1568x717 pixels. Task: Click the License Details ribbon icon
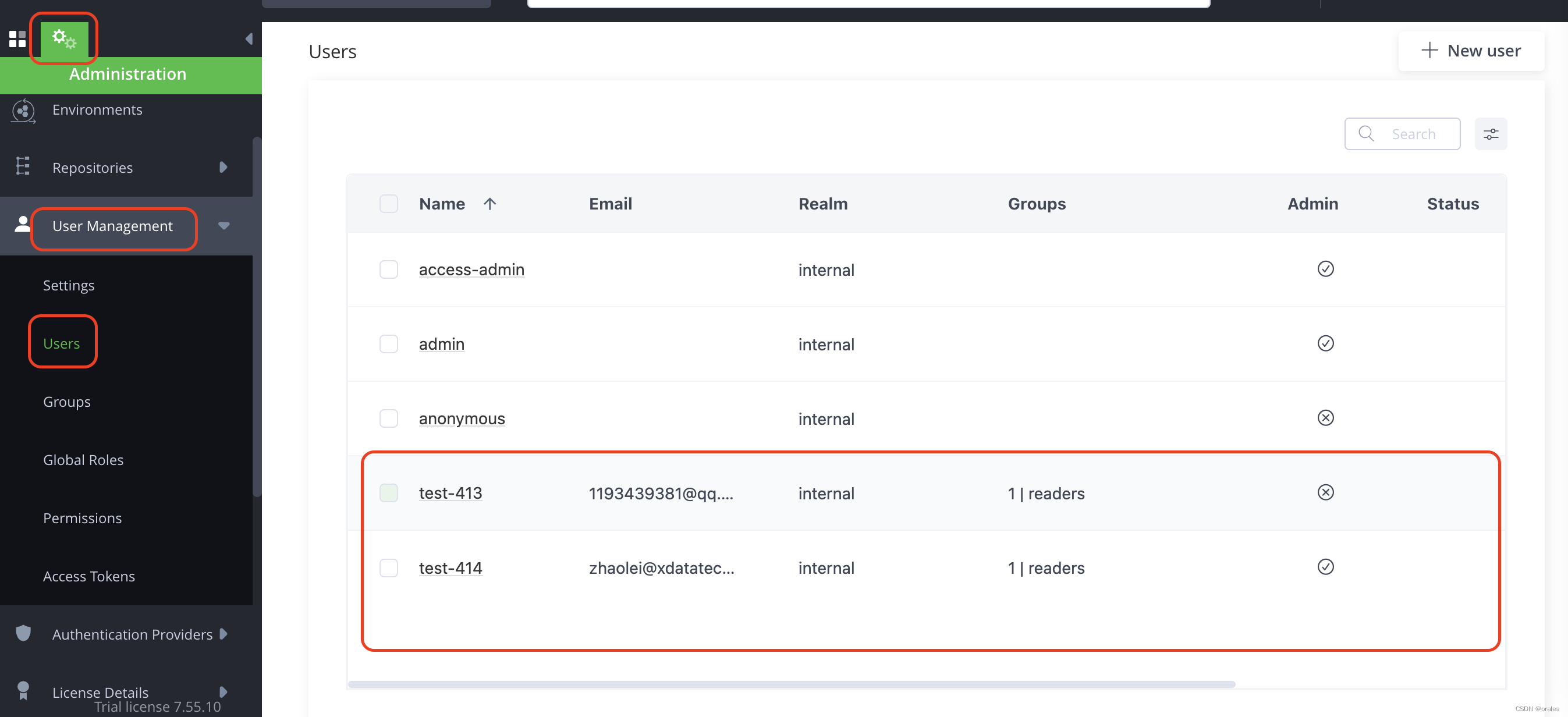coord(23,691)
